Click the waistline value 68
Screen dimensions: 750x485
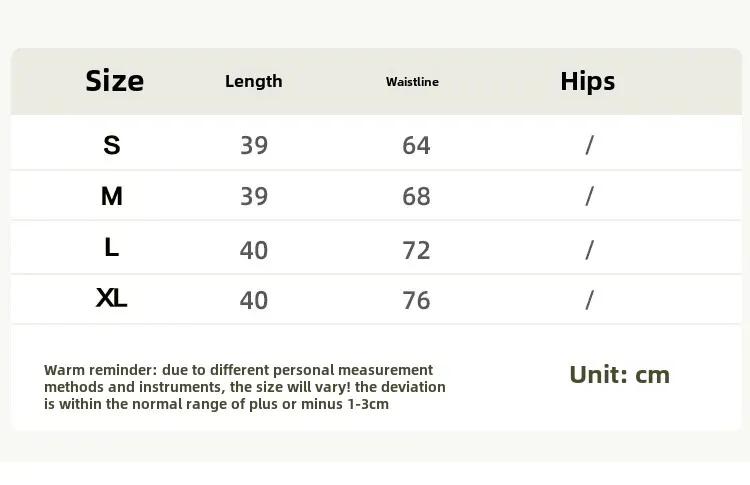[416, 196]
